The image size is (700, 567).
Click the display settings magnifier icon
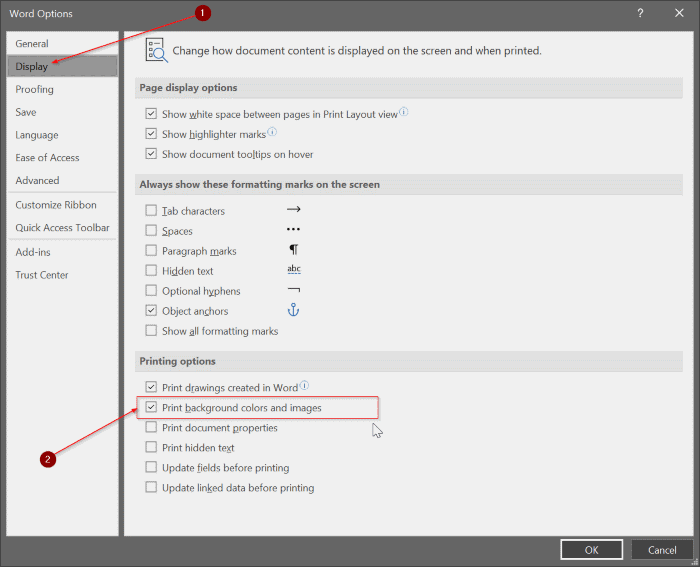(x=157, y=50)
